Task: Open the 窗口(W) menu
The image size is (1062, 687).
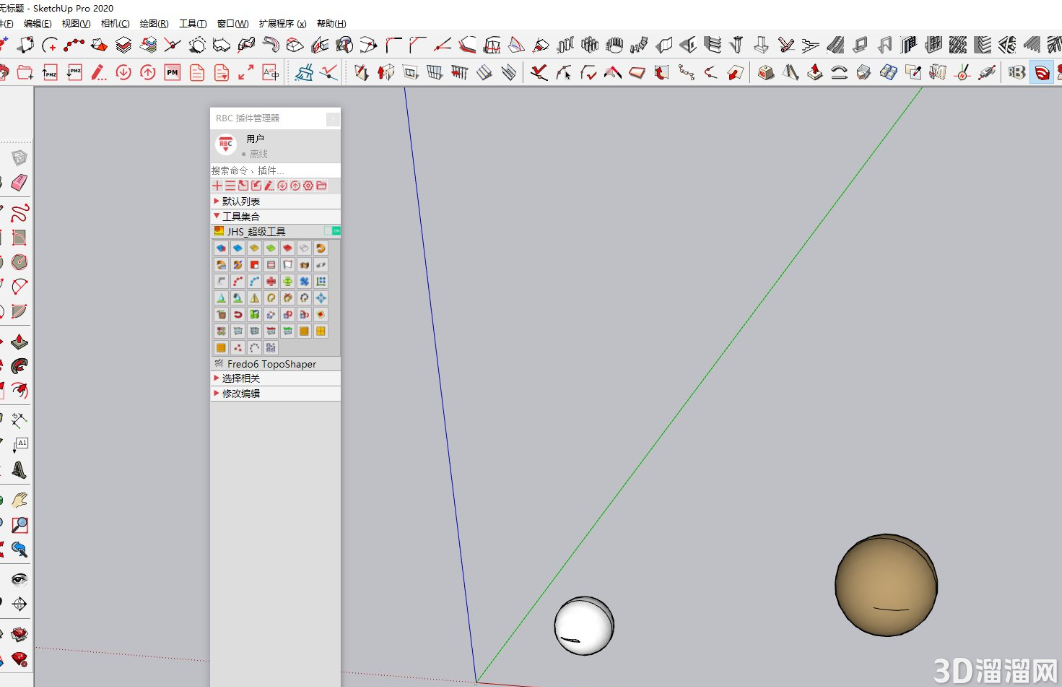Action: click(x=232, y=24)
